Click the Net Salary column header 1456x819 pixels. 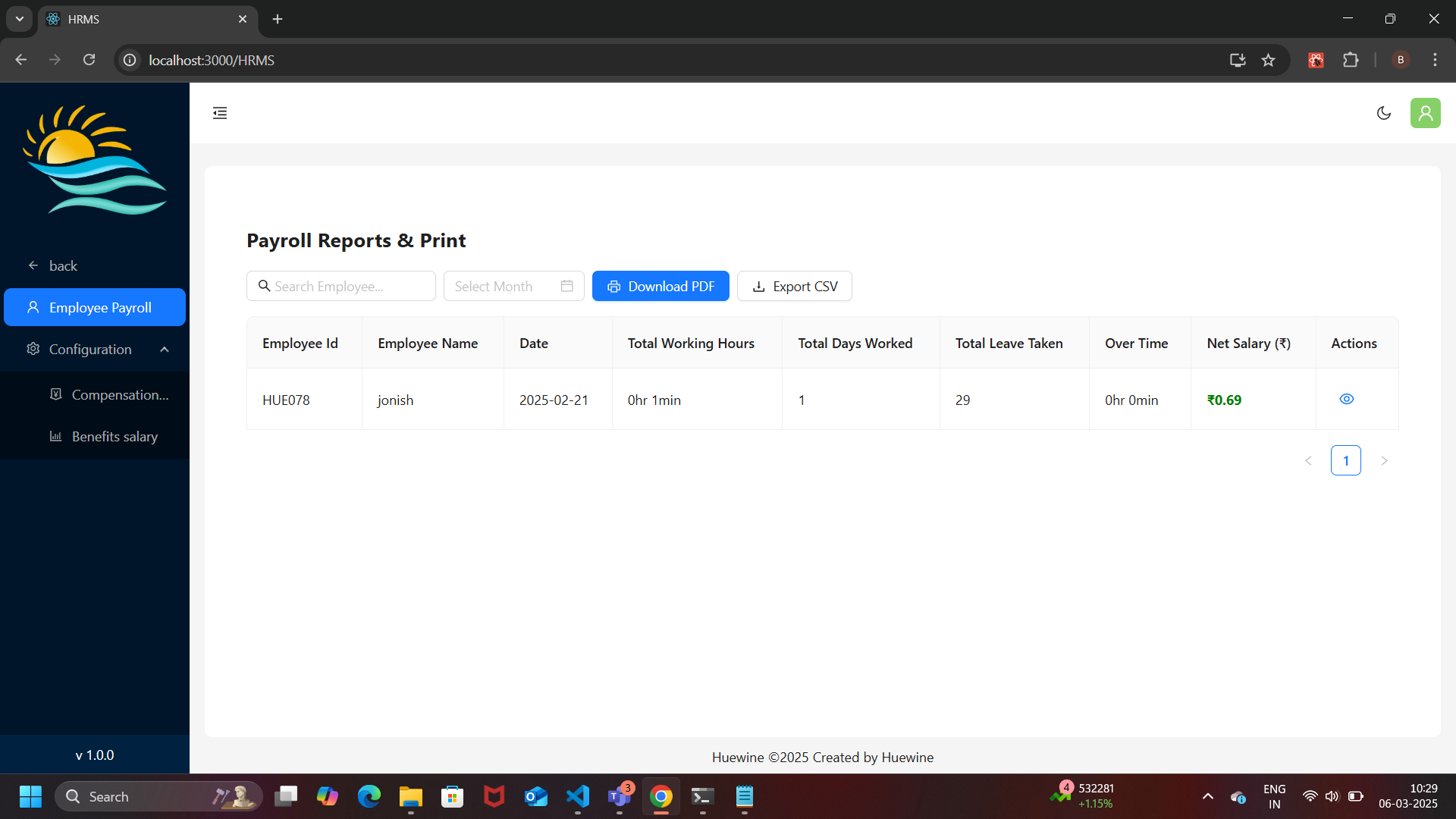pyautogui.click(x=1253, y=343)
